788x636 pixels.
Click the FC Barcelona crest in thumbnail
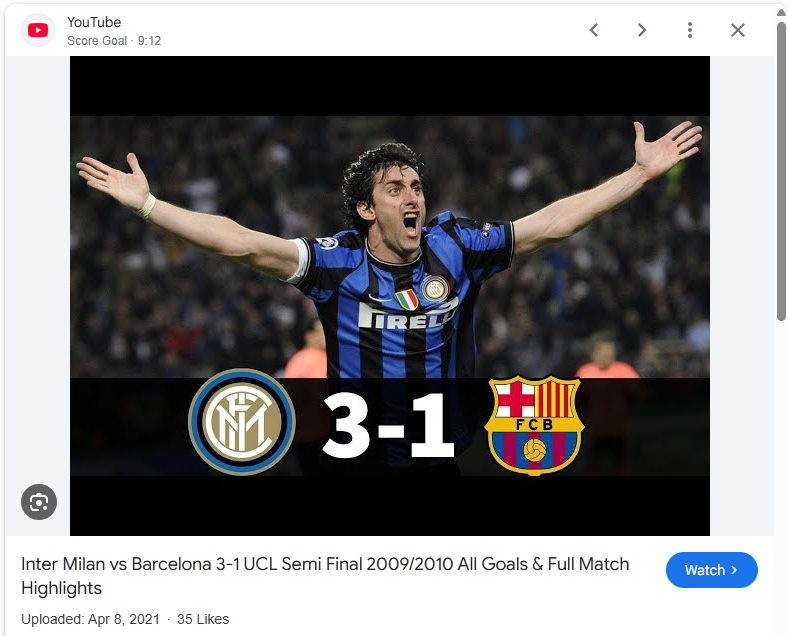coord(534,425)
